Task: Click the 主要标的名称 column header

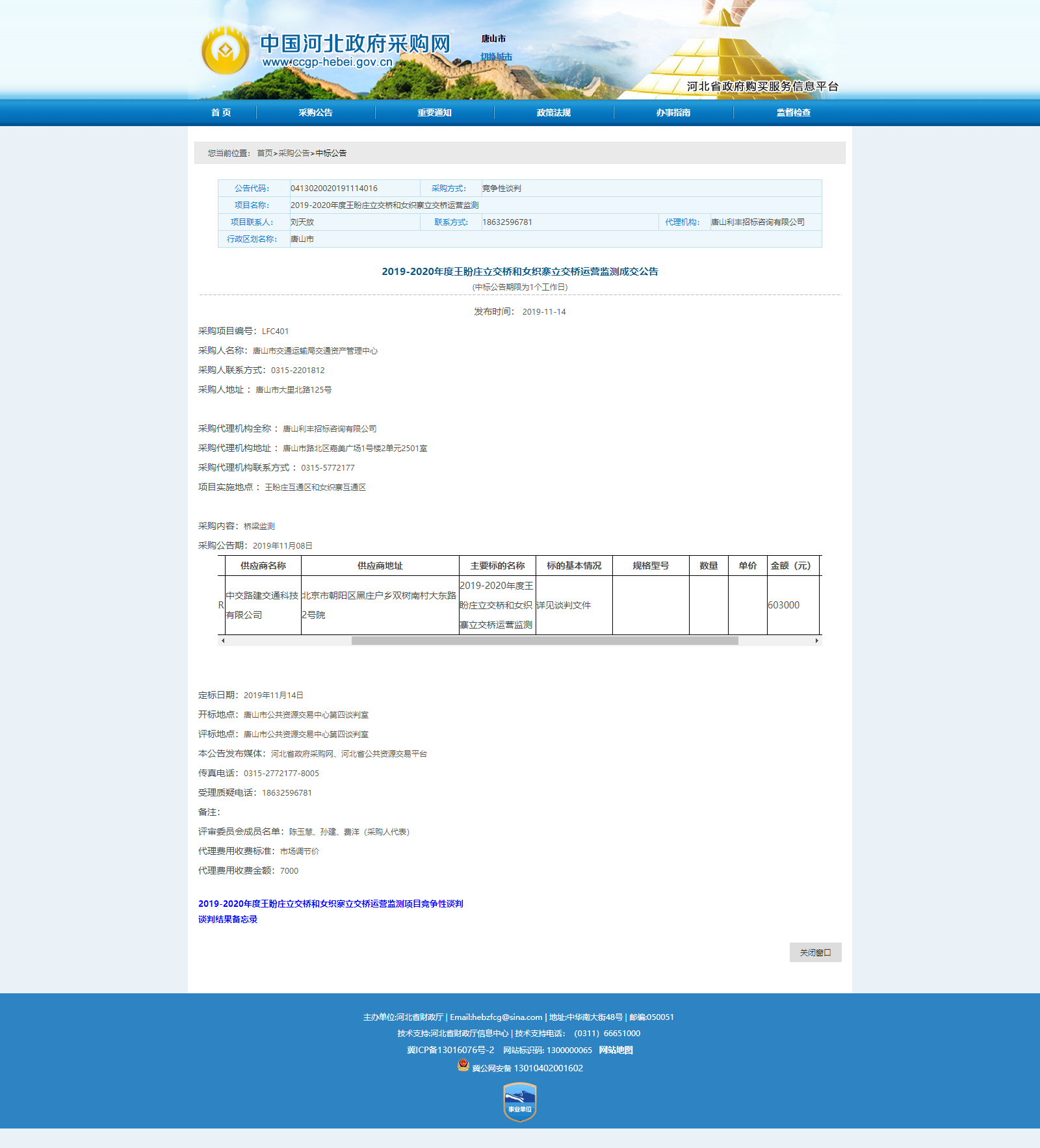Action: [497, 566]
